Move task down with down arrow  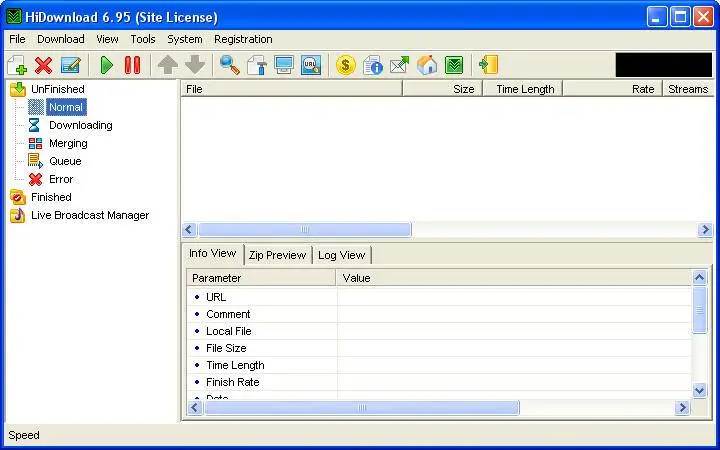click(x=195, y=65)
